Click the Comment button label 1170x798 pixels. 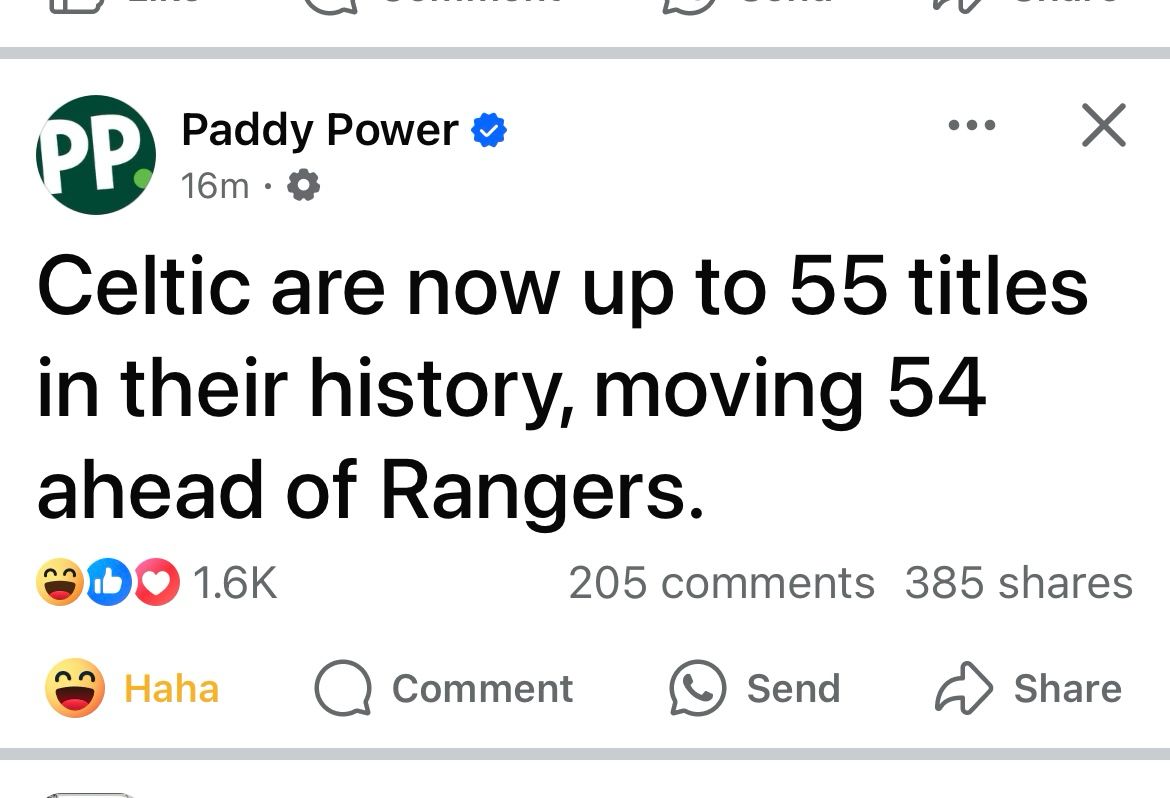tap(483, 688)
